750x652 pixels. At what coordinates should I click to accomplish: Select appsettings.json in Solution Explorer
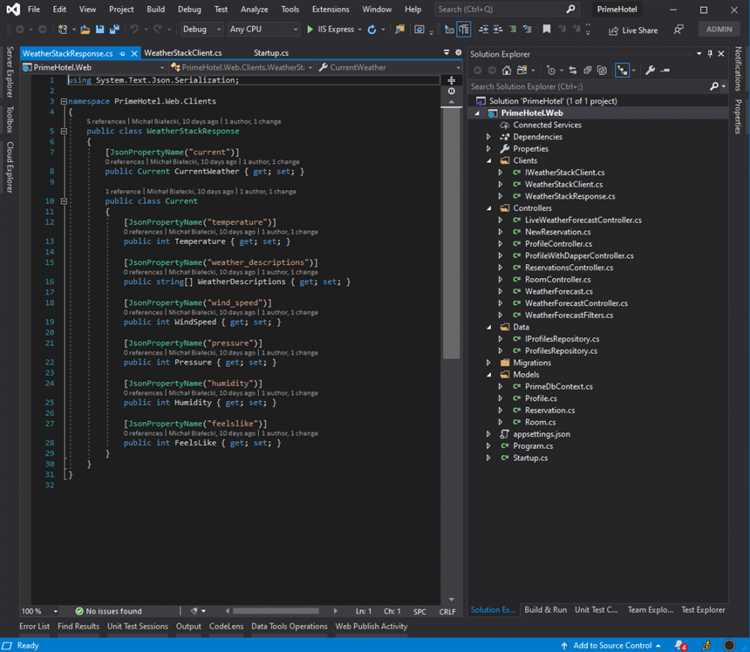541,434
